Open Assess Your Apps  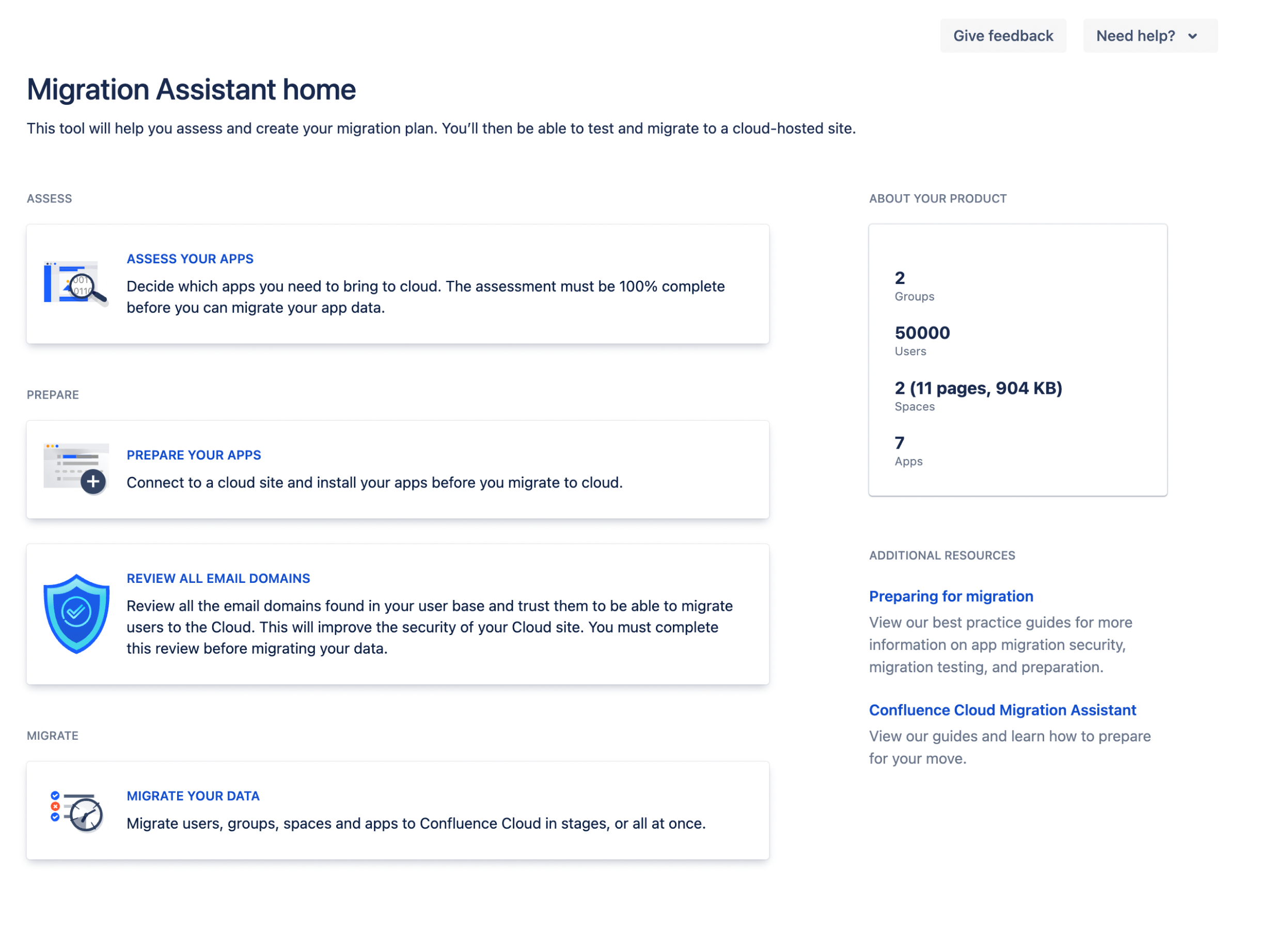190,259
